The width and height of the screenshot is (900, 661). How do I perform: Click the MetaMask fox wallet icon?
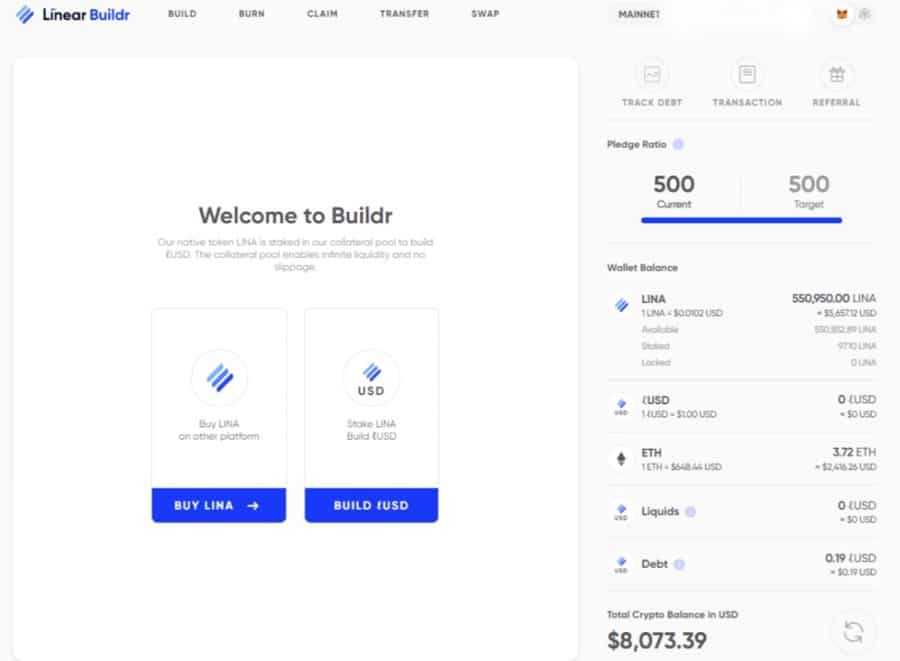[x=842, y=15]
